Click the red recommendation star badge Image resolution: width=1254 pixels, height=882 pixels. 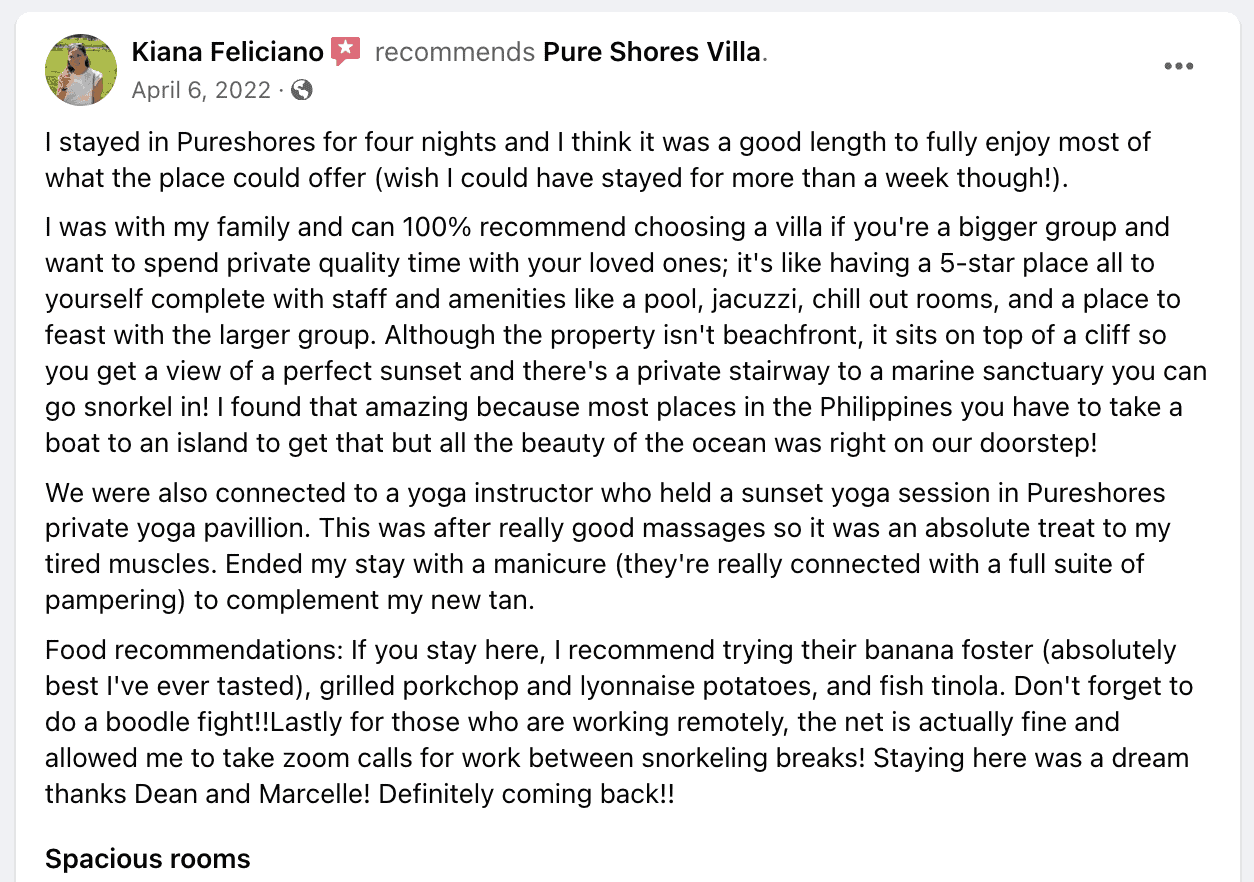pyautogui.click(x=346, y=51)
